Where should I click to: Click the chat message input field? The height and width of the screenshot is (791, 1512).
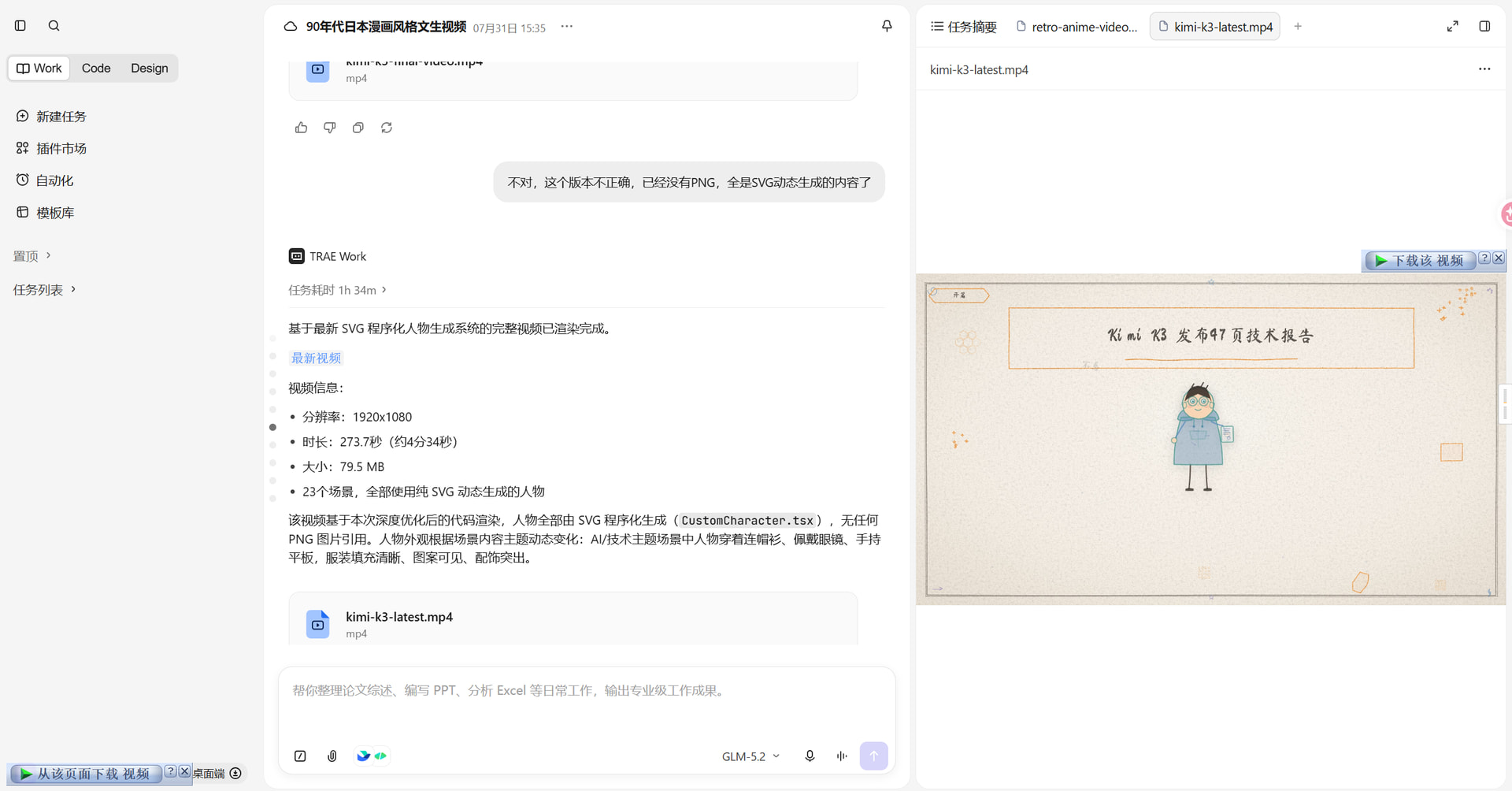587,691
